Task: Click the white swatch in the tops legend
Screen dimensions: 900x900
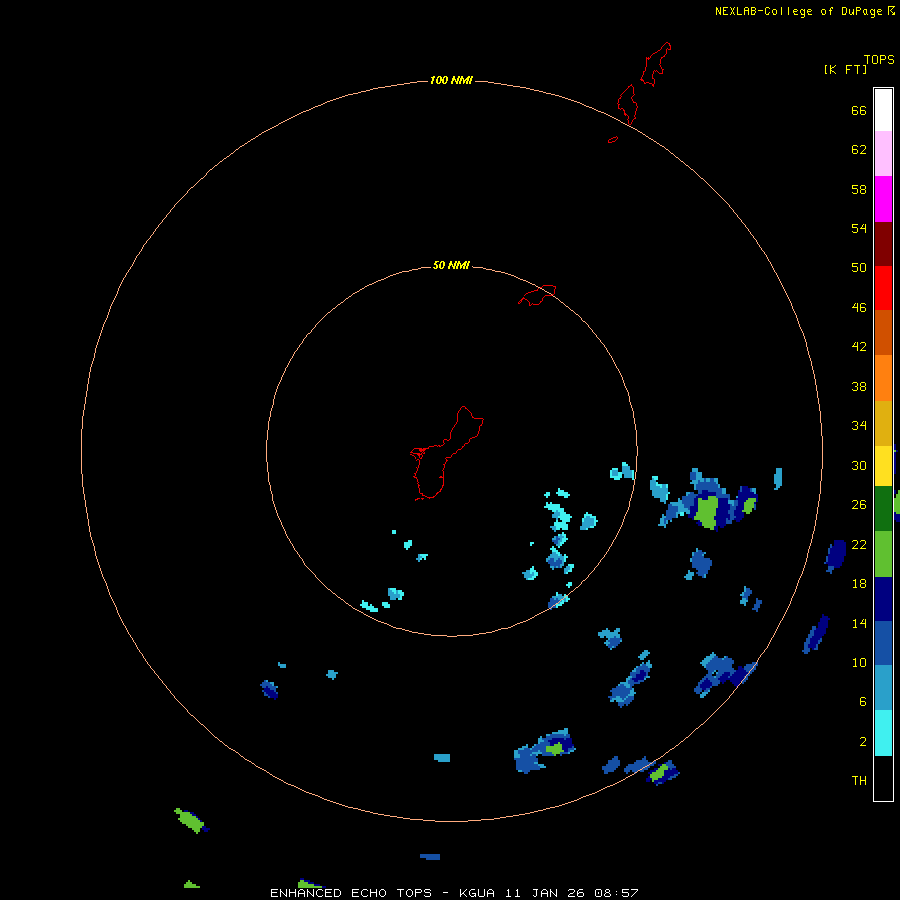Action: pyautogui.click(x=883, y=110)
